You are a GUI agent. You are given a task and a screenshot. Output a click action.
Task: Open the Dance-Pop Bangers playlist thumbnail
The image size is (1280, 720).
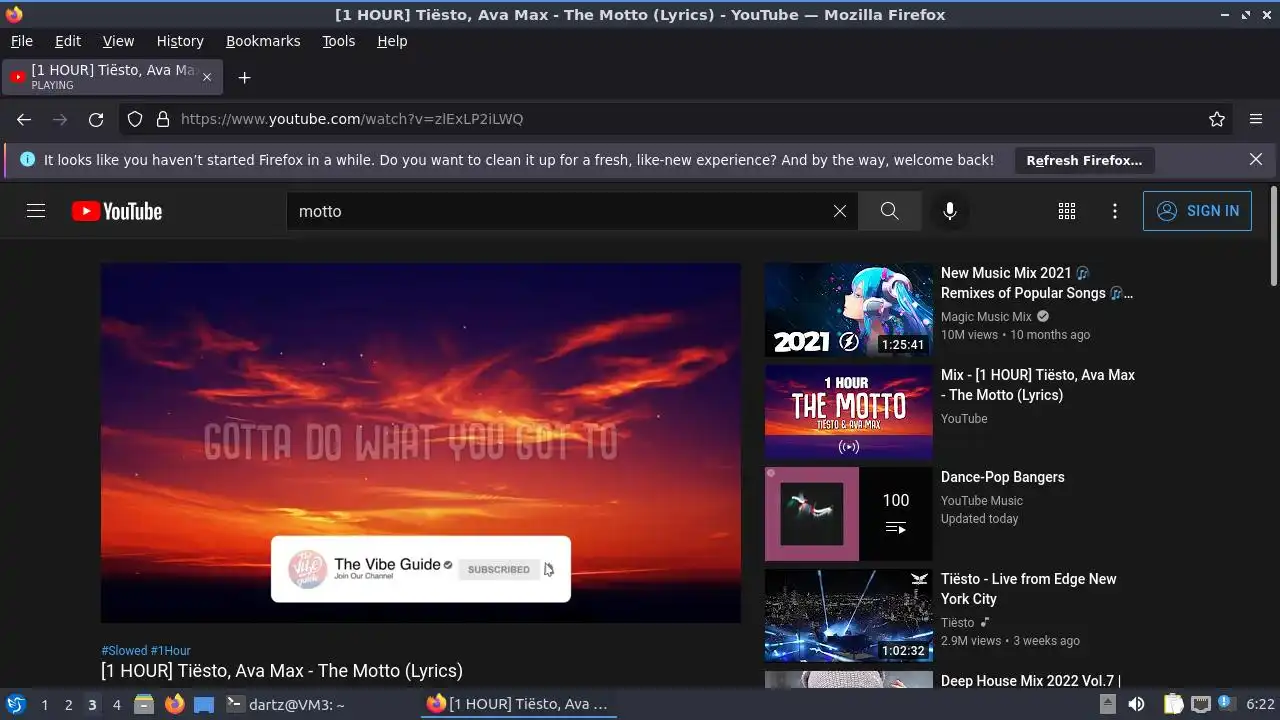click(849, 514)
